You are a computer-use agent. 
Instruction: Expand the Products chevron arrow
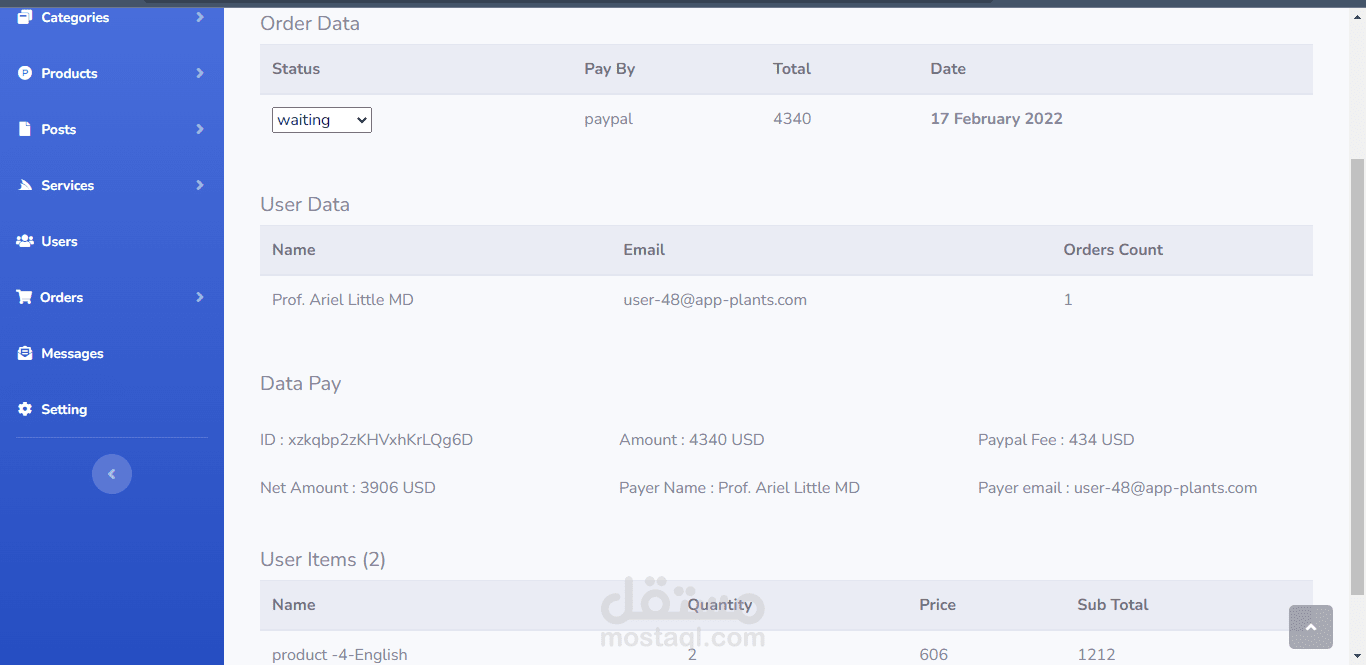(x=200, y=73)
